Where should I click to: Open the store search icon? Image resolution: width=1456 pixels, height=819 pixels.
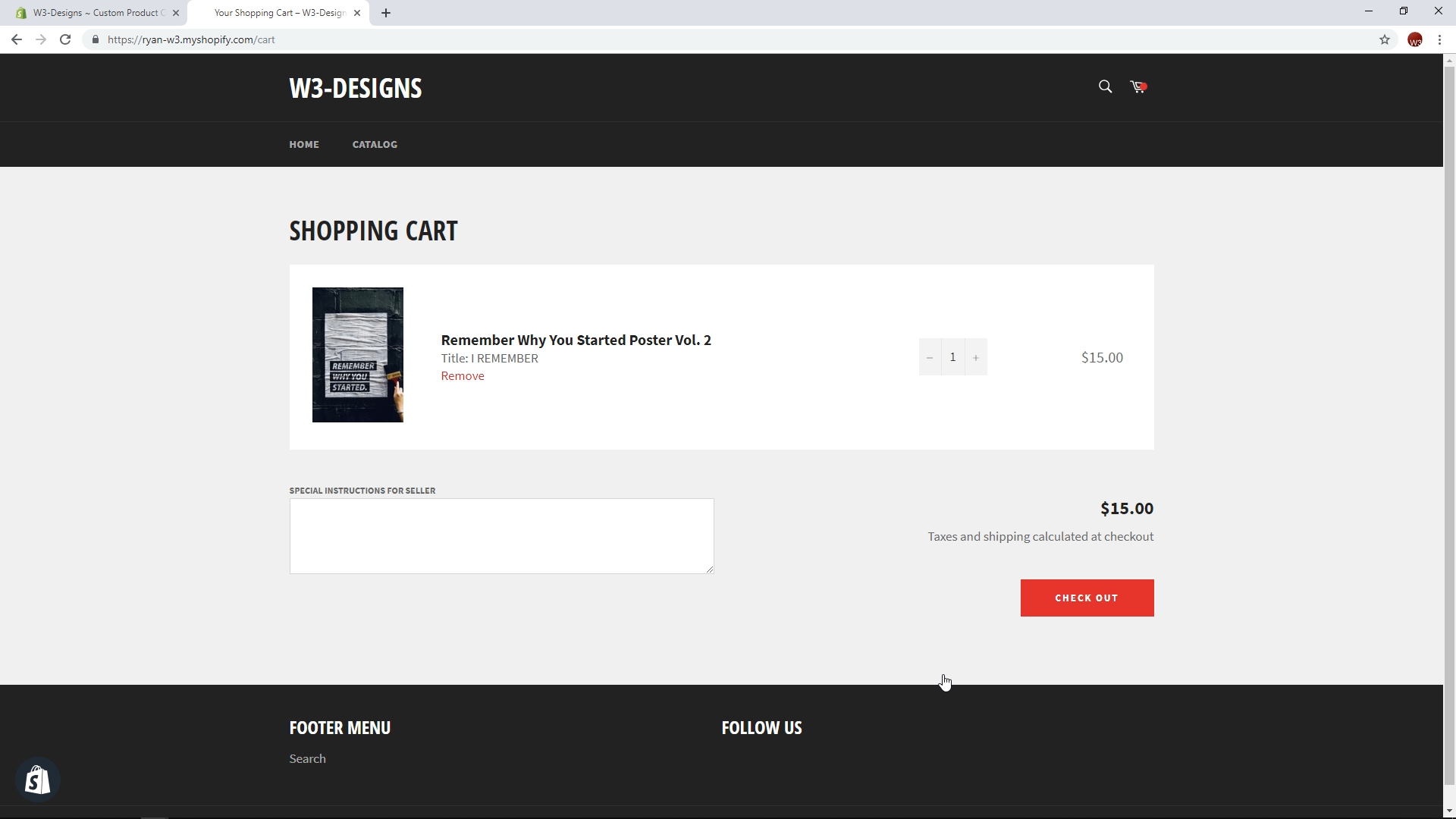tap(1105, 87)
